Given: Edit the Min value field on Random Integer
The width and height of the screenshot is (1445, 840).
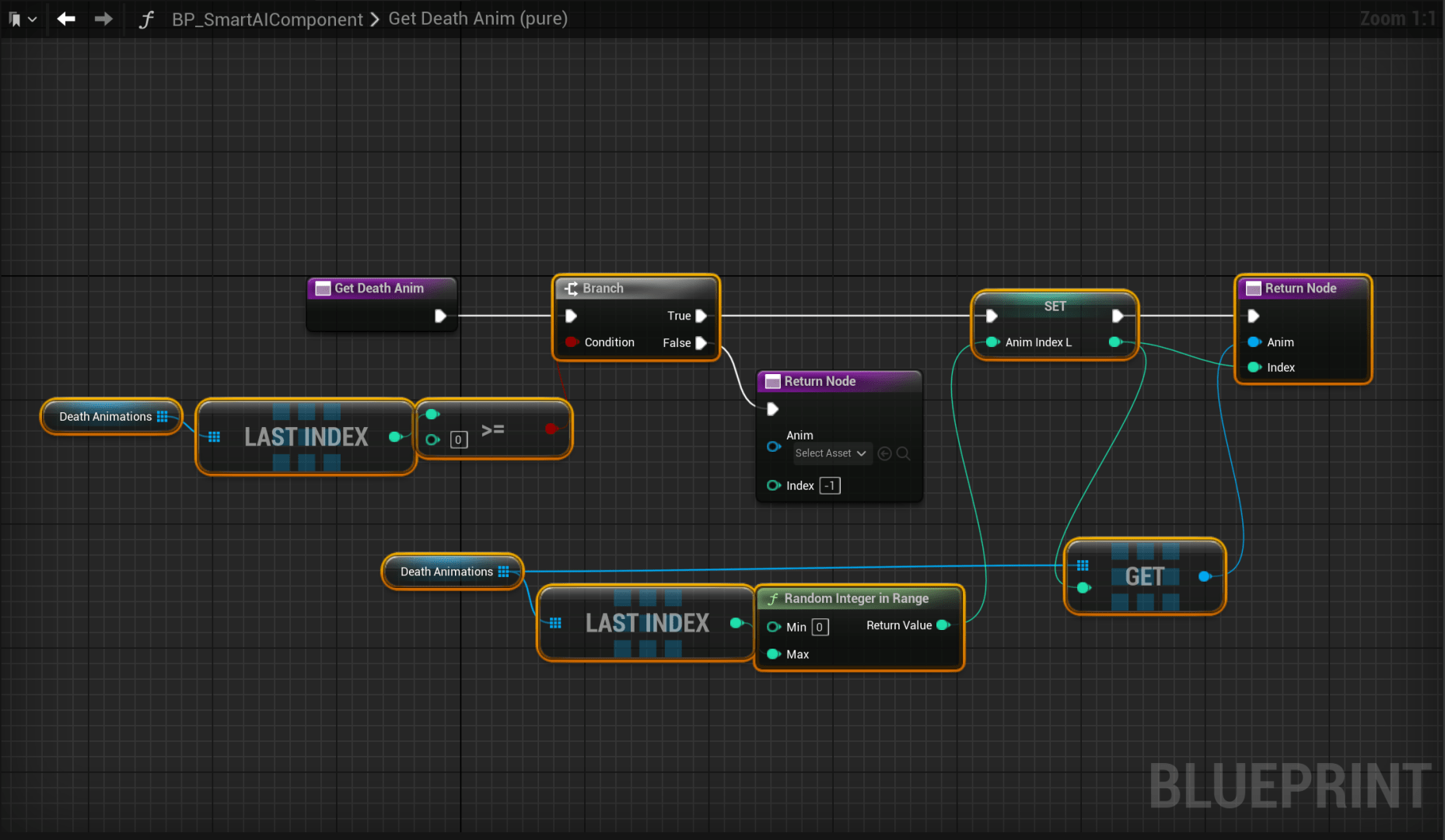Looking at the screenshot, I should coord(820,627).
